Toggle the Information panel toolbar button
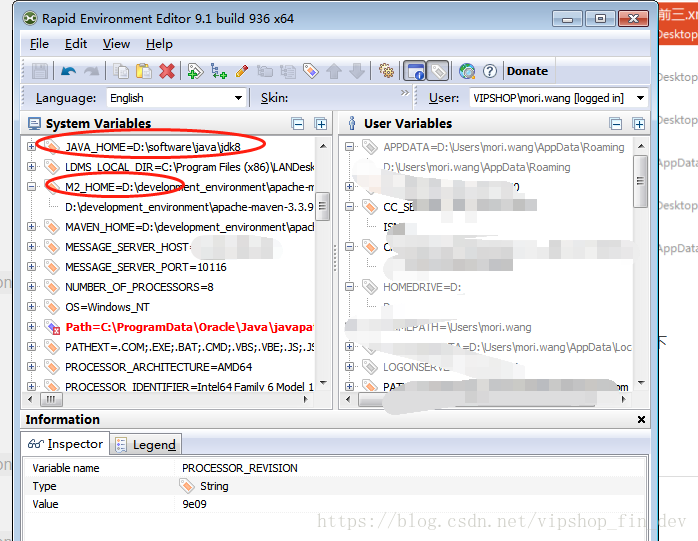Viewport: 698px width, 541px height. (415, 71)
